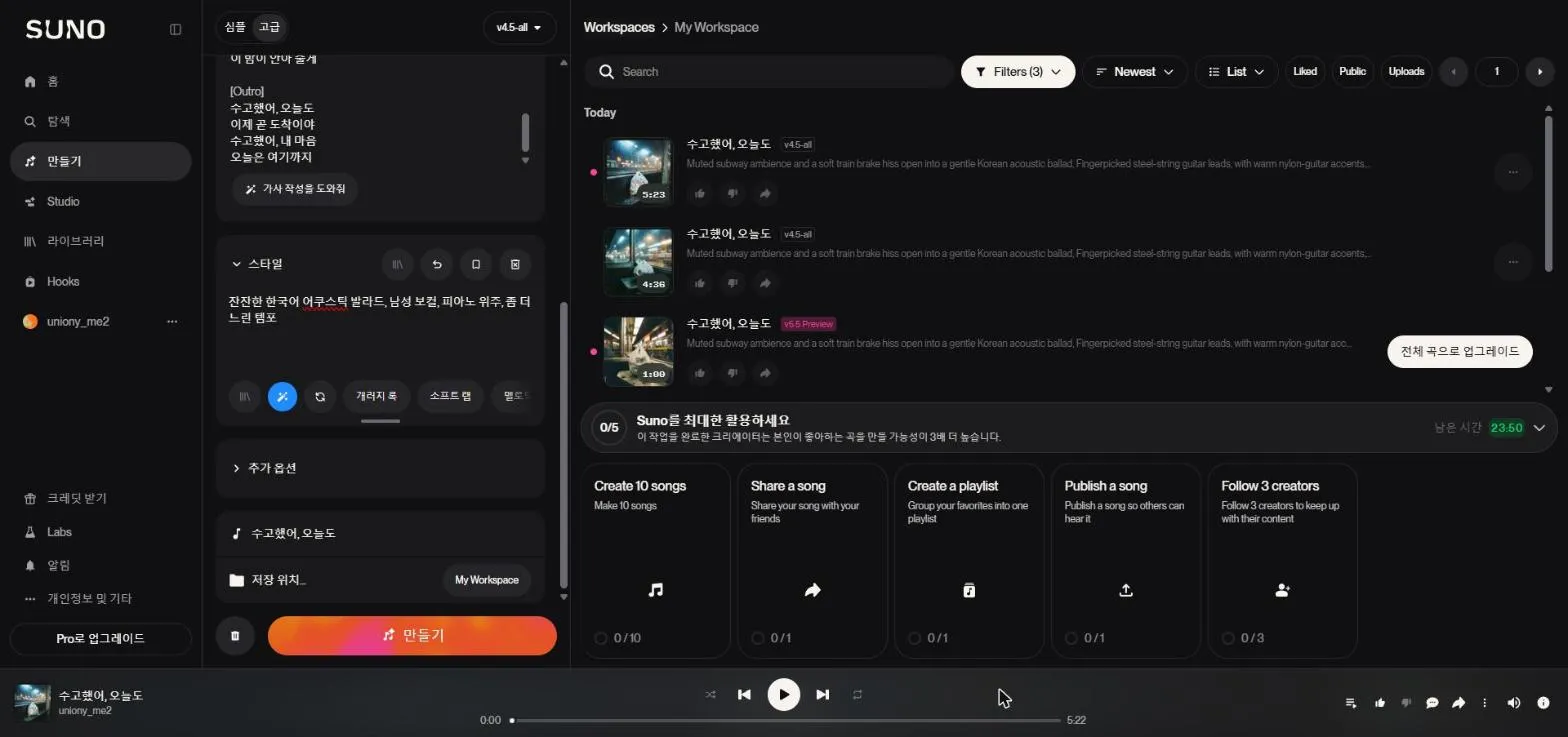This screenshot has height=737, width=1568.
Task: Toggle repeat in the player controls
Action: point(857,694)
